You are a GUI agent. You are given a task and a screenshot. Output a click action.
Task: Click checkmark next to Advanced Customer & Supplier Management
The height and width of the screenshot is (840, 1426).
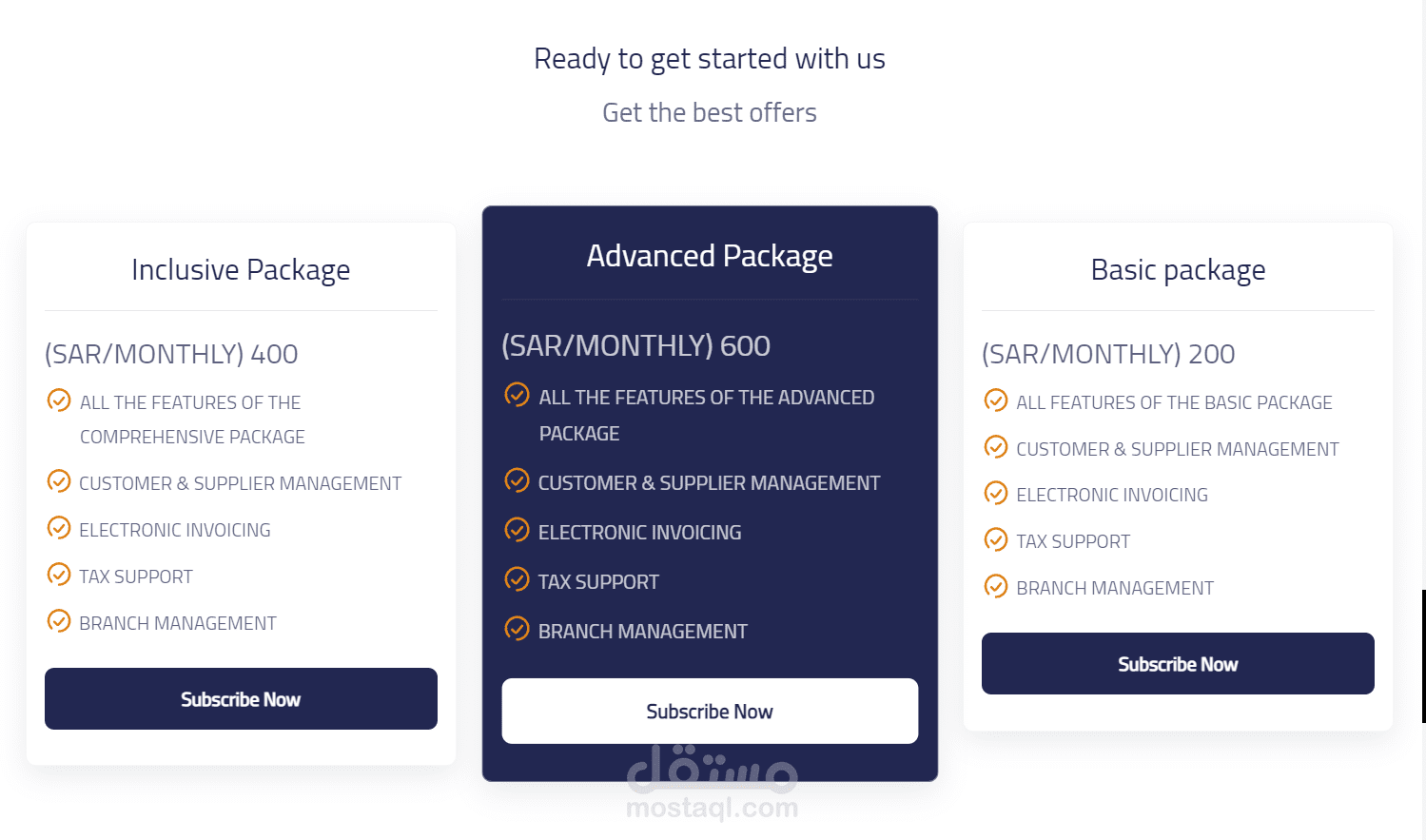click(517, 480)
